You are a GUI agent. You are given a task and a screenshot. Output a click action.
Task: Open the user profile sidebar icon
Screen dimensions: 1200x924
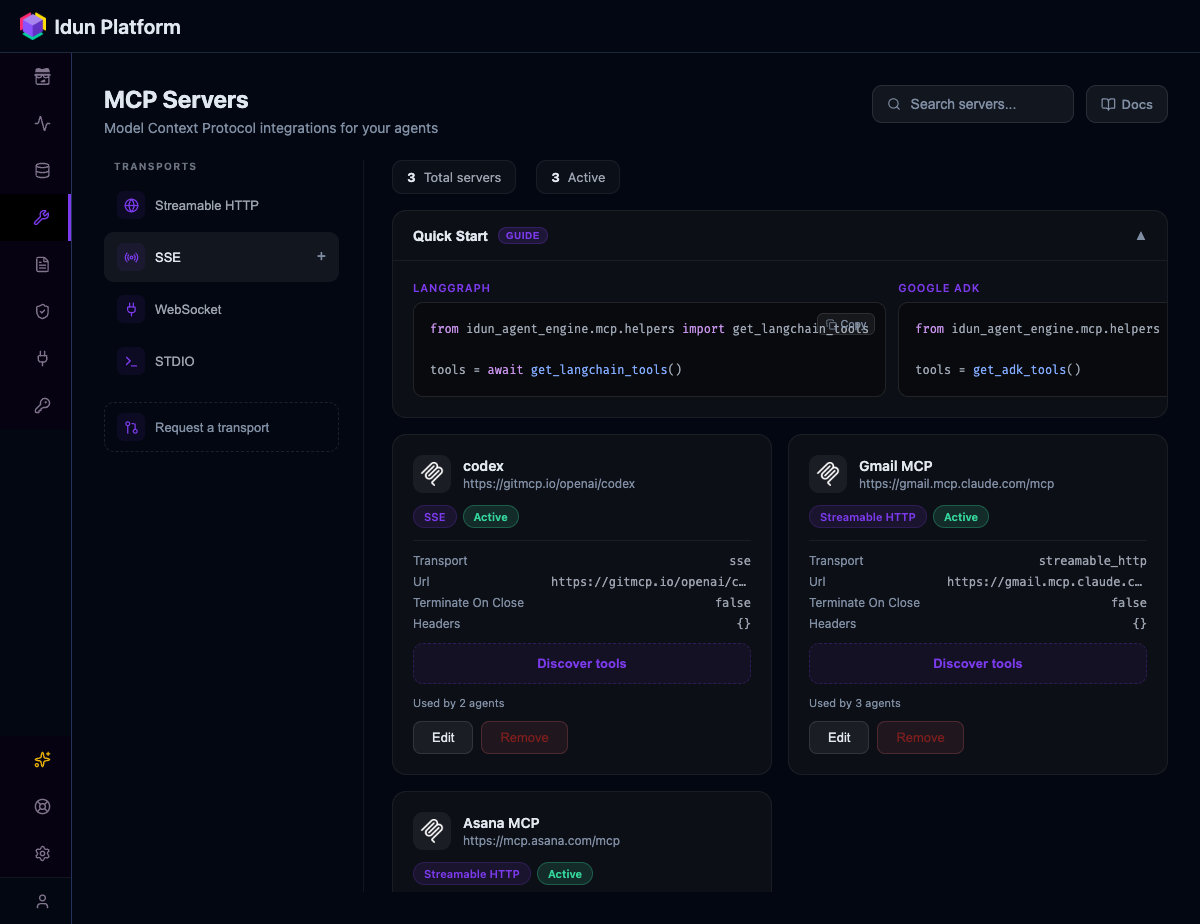[42, 901]
